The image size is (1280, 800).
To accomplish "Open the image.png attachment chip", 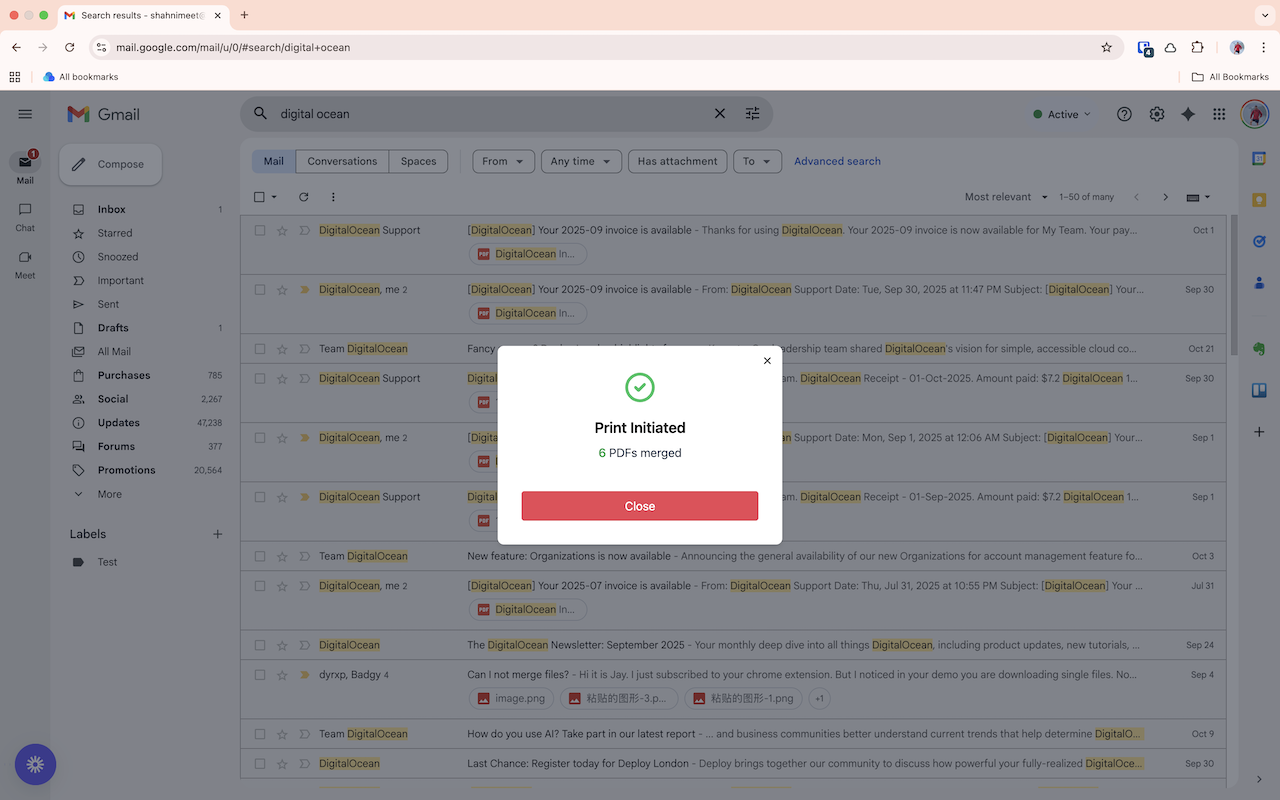I will coord(511,698).
